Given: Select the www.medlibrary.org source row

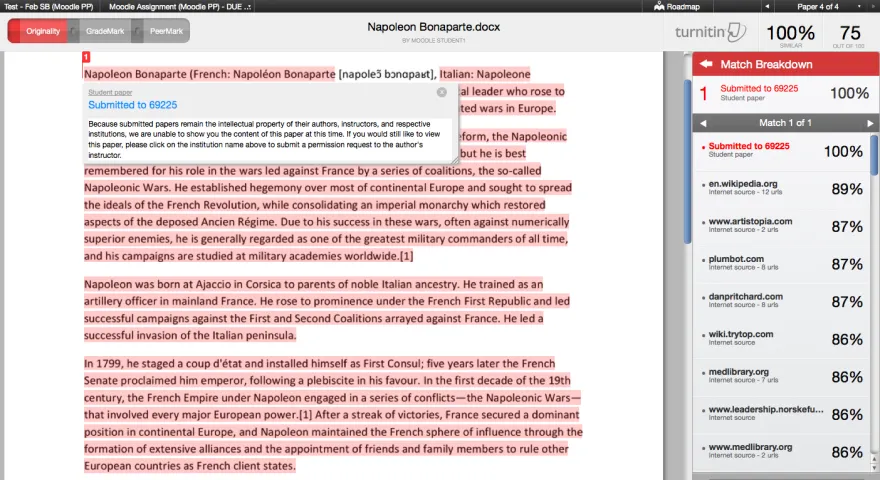Looking at the screenshot, I should coord(781,451).
